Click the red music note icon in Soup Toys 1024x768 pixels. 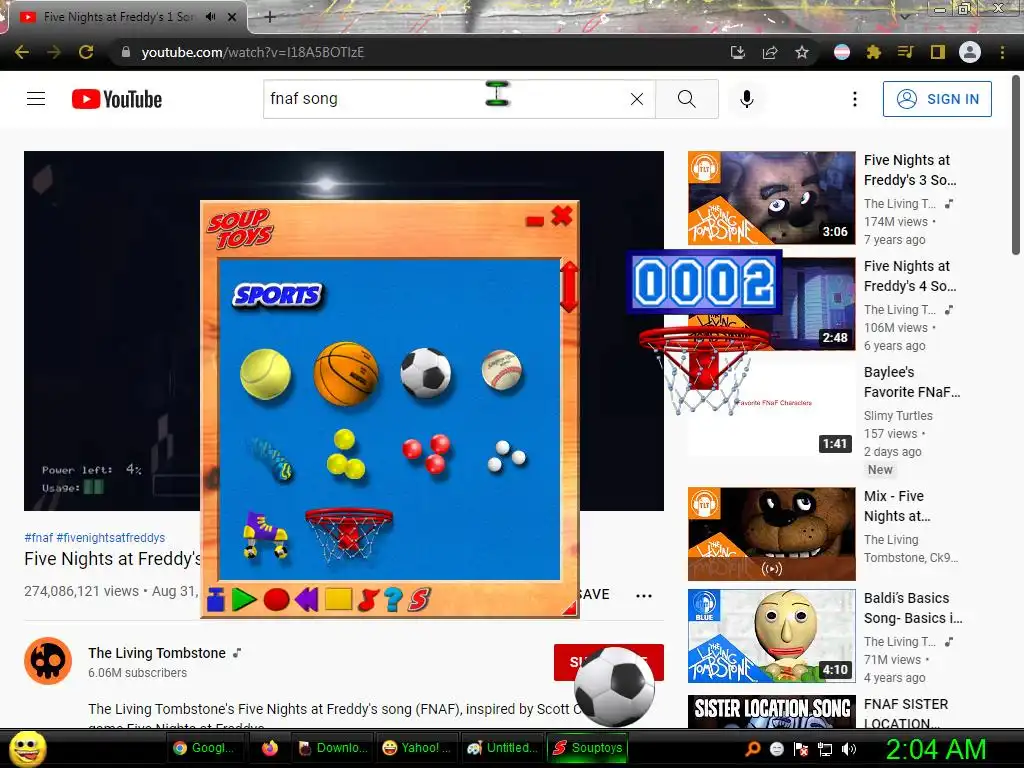click(368, 599)
